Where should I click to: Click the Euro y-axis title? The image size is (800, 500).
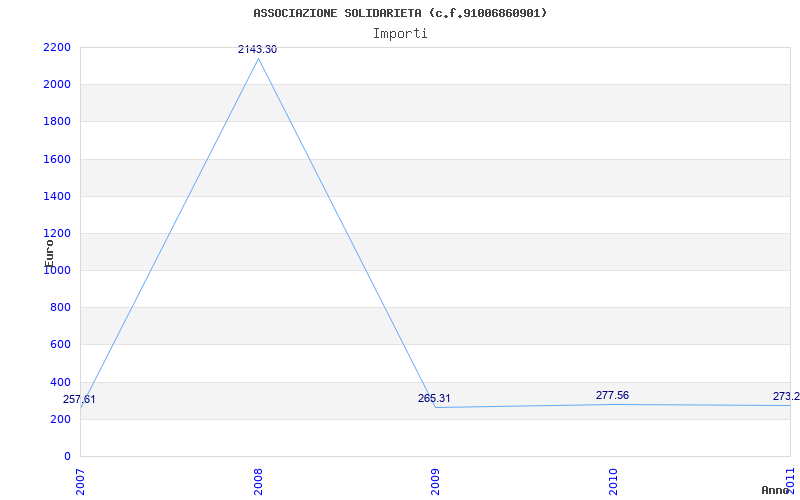click(49, 253)
